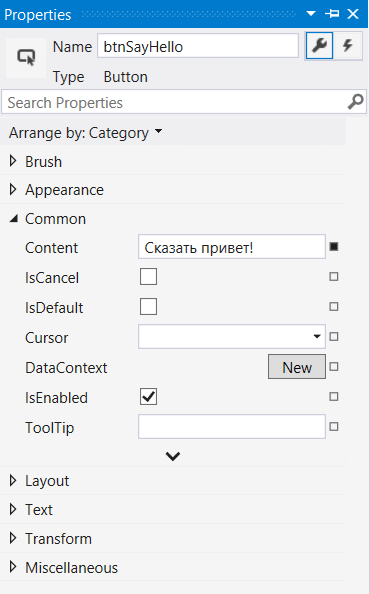370x594 pixels.
Task: Uncheck the IsEnabled checkbox
Action: (148, 397)
